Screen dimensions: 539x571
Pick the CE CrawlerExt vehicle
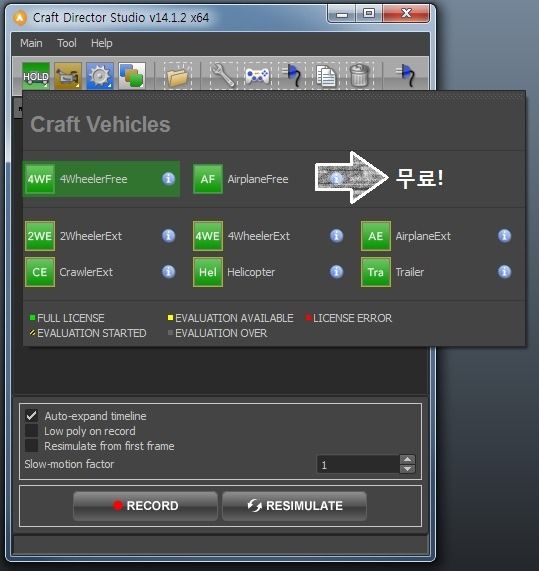pos(40,272)
